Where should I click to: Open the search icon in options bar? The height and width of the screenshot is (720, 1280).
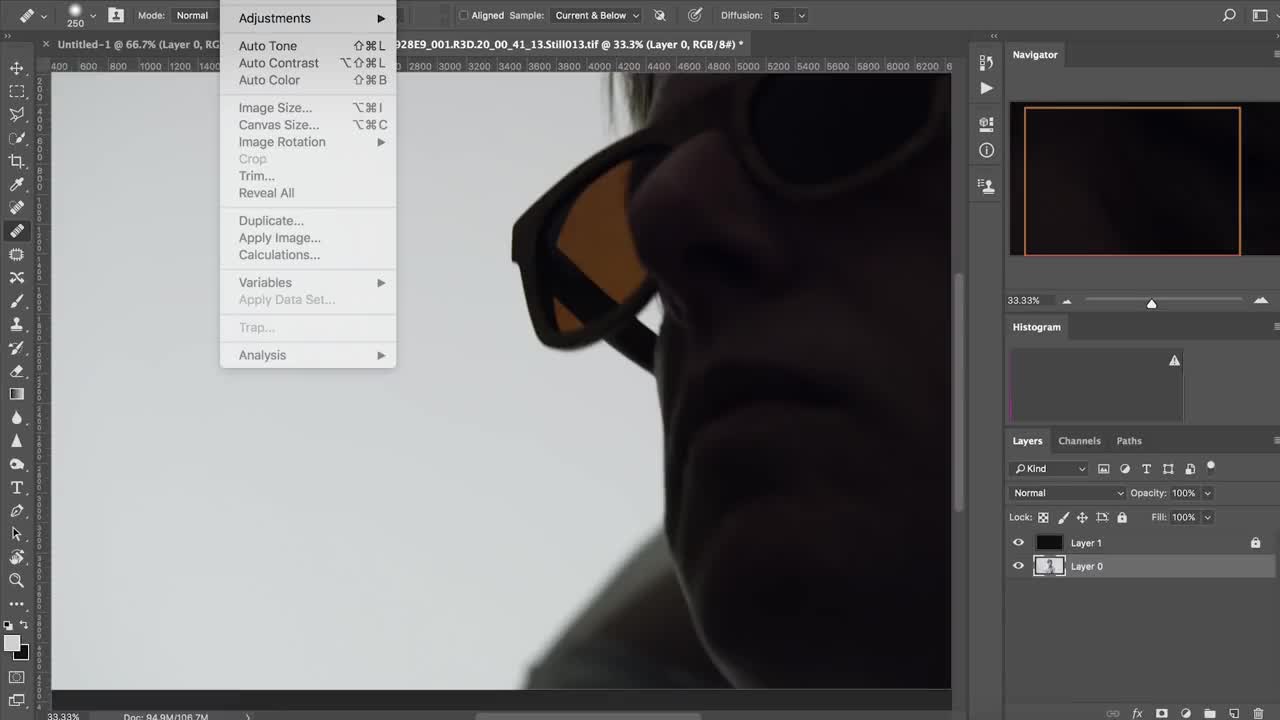tap(1229, 15)
